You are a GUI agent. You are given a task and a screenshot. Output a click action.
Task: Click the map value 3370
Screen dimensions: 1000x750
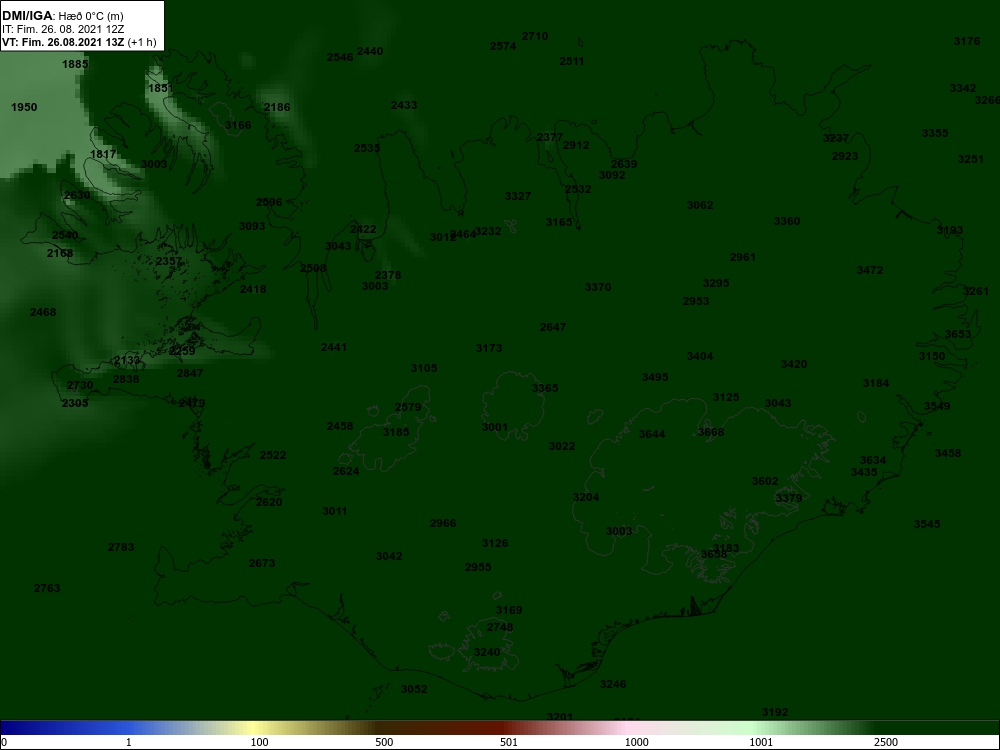pos(598,288)
